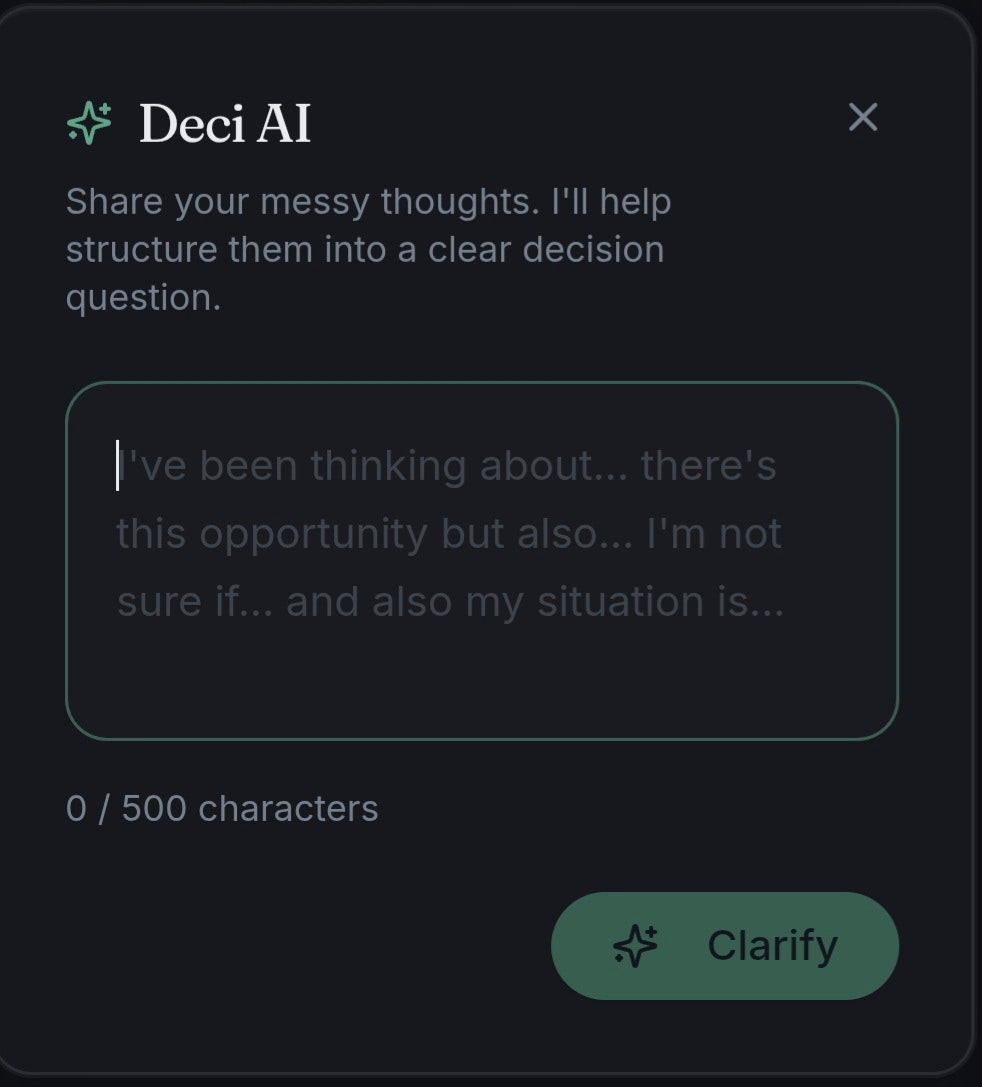Click the "0 / 500 characters" counter
This screenshot has height=1087, width=982.
(x=222, y=808)
